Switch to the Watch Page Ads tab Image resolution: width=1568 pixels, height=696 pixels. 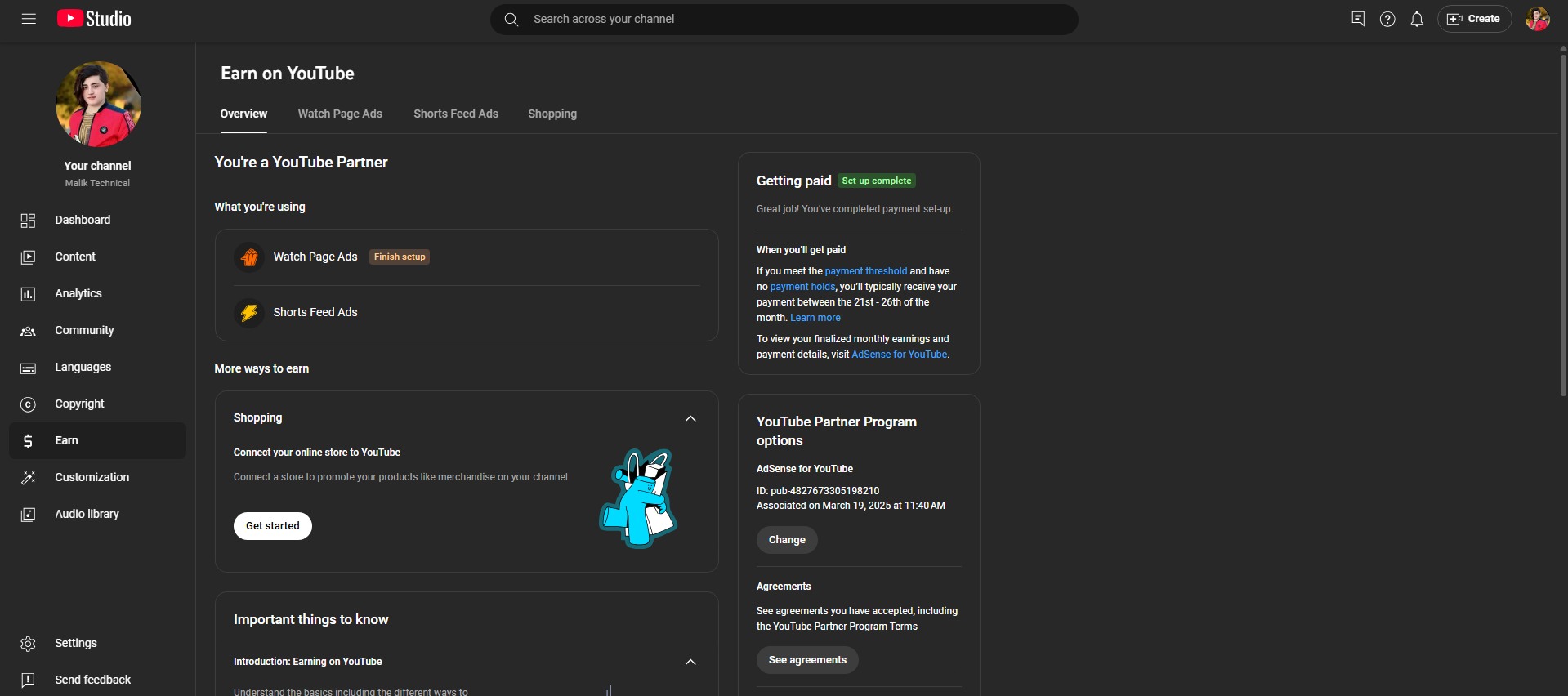[340, 114]
